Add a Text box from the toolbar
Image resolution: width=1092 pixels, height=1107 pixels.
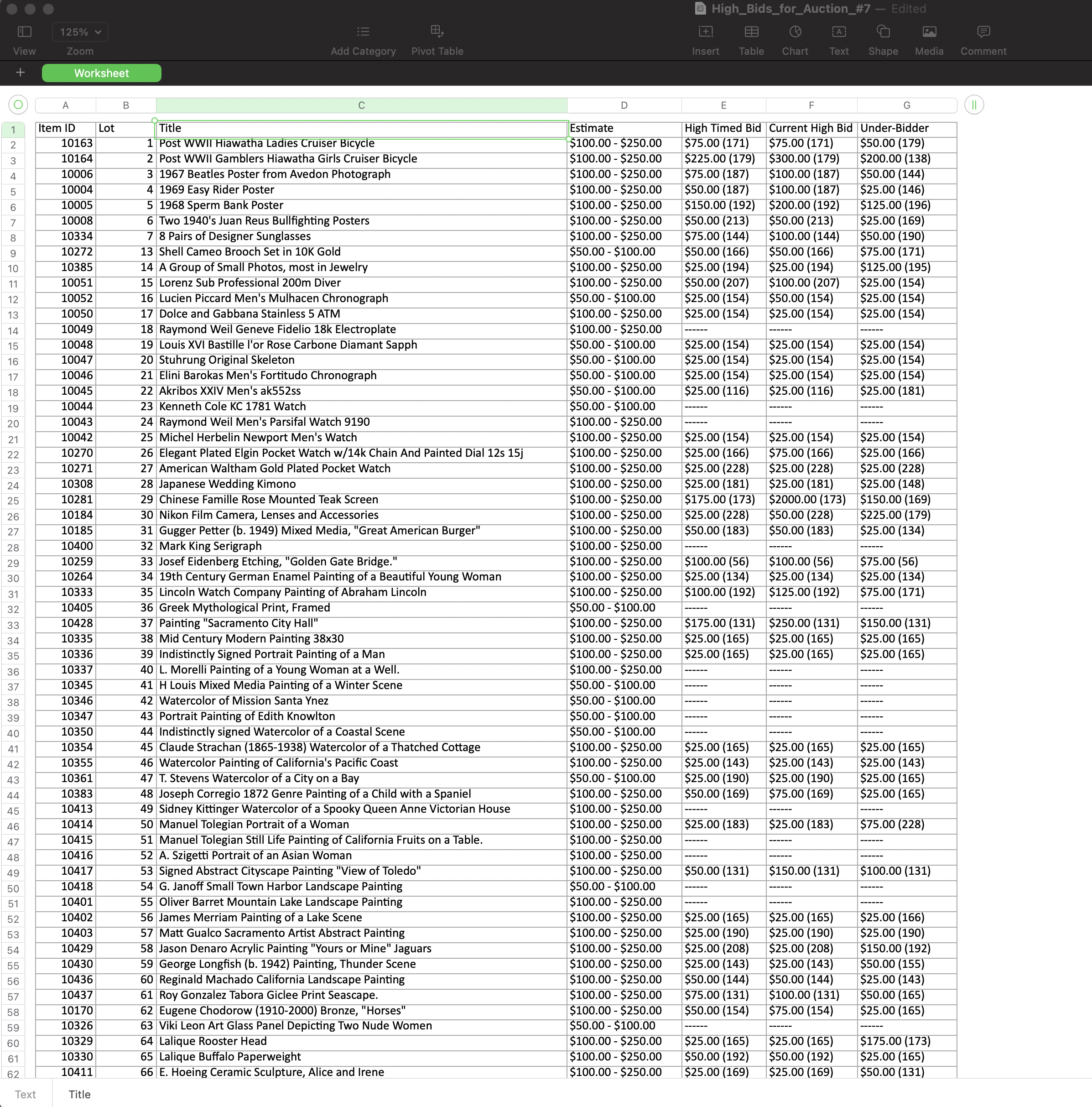pyautogui.click(x=838, y=31)
